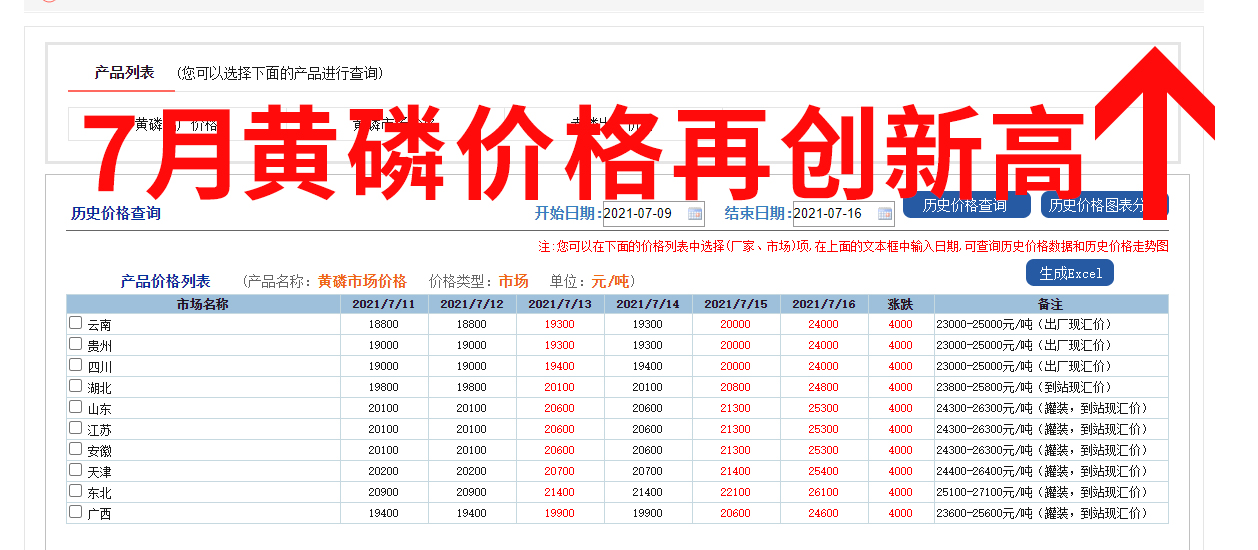This screenshot has height=550, width=1258.
Task: Click the 市场名称 column header
Action: tap(203, 304)
